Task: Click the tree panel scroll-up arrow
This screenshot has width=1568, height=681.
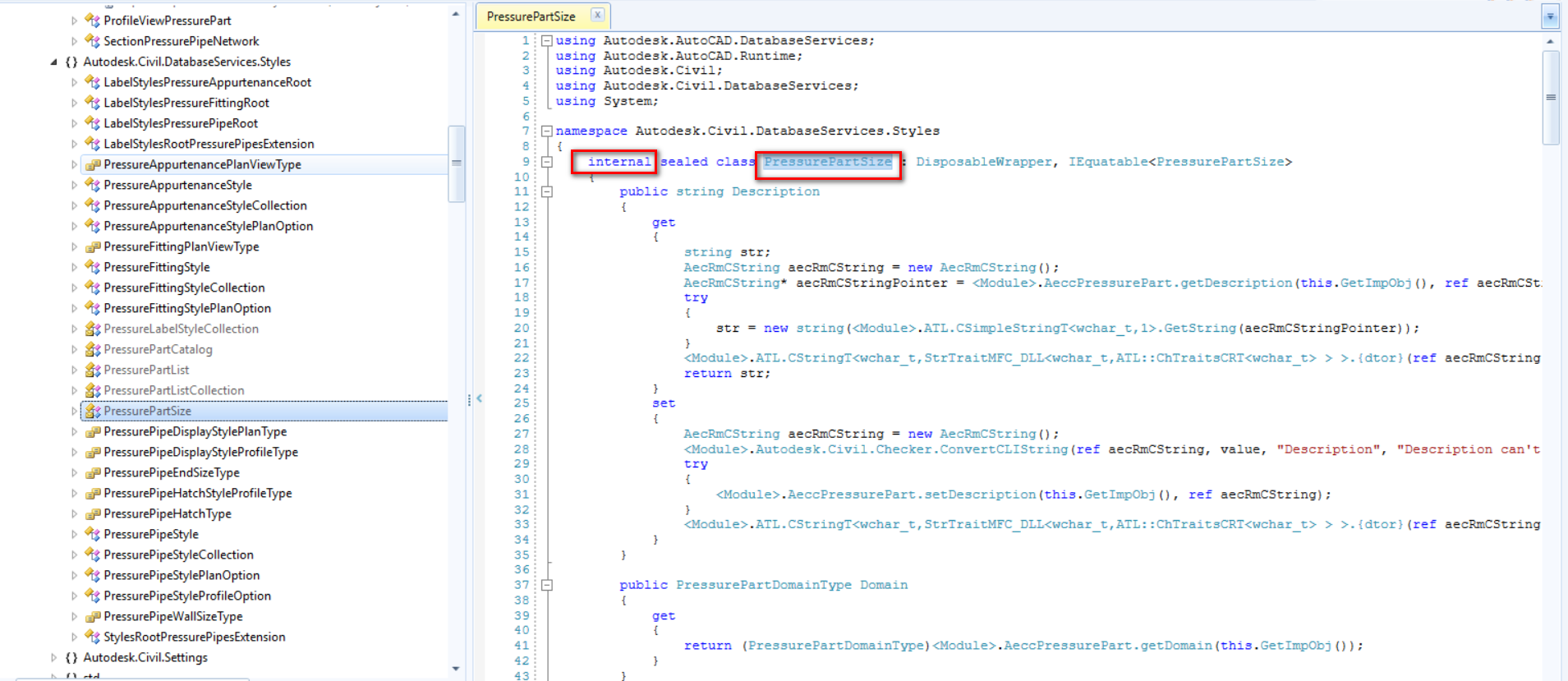Action: 456,14
